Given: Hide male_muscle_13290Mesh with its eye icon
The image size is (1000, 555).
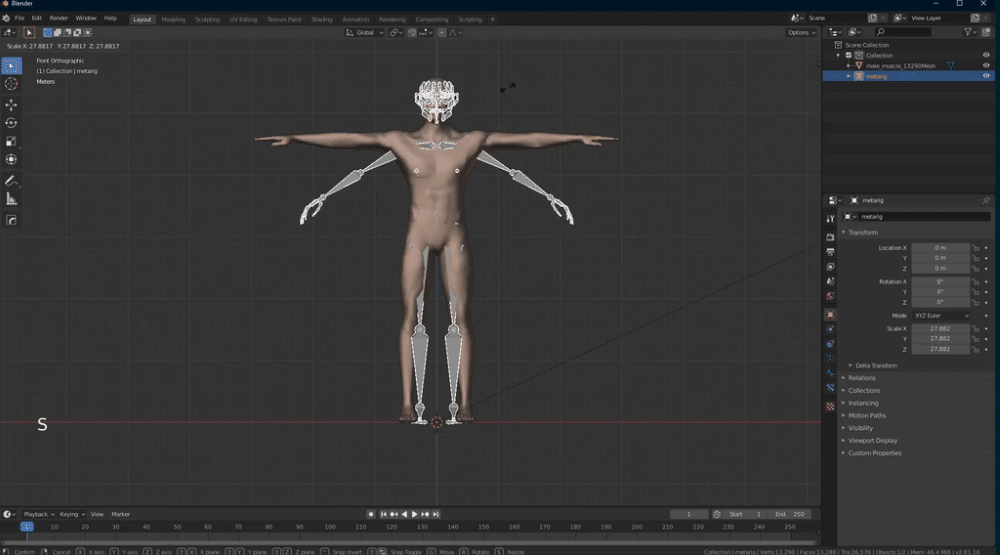Looking at the screenshot, I should pos(986,66).
